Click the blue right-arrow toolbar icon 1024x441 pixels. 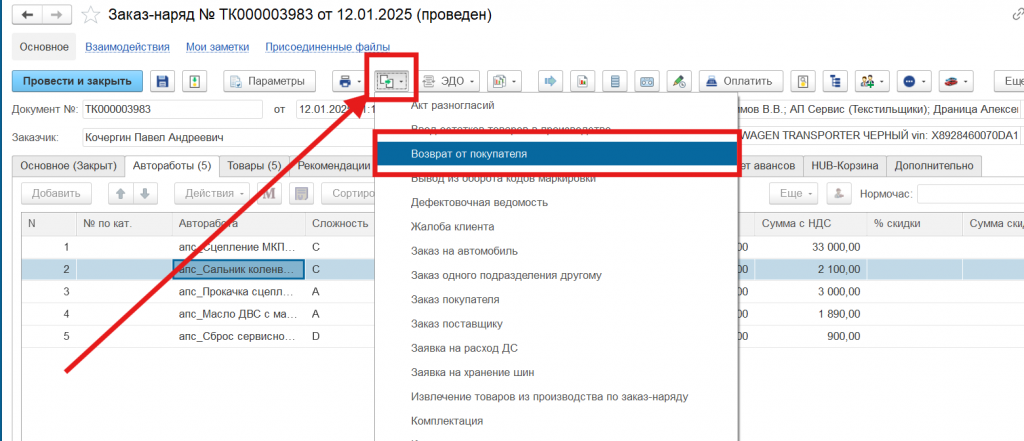pyautogui.click(x=551, y=81)
